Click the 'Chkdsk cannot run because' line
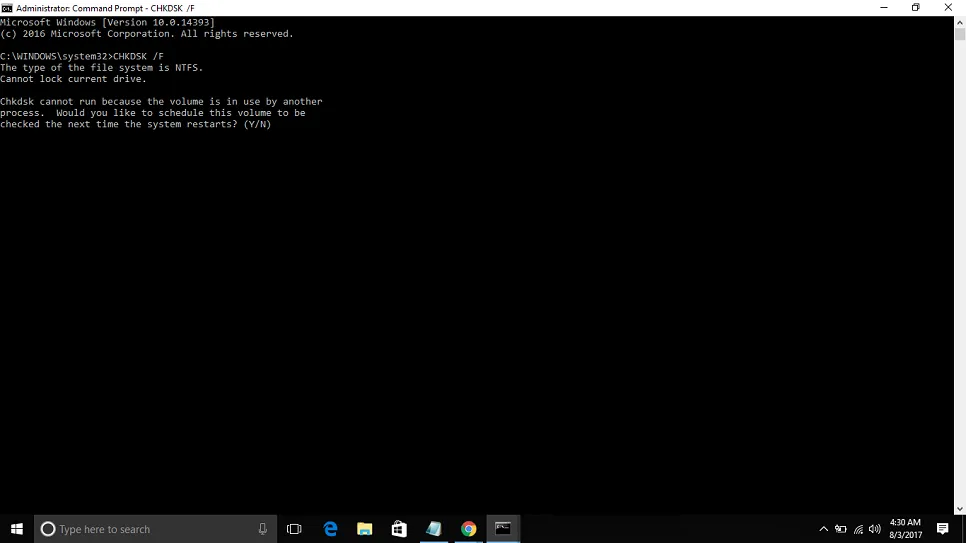Screen dimensions: 966x543 161,101
